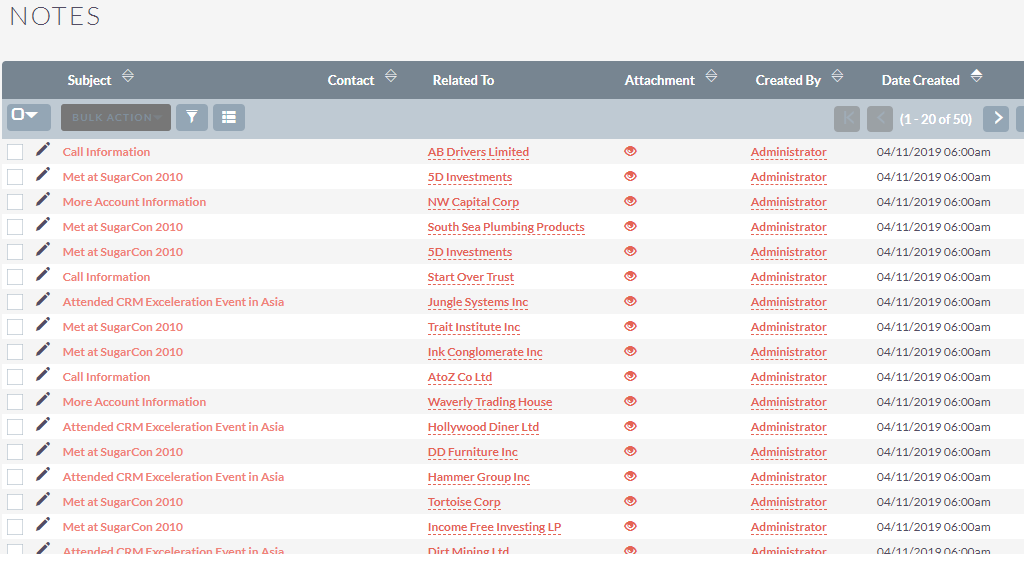Sort by Subject column arrows
This screenshot has height=561, width=1024.
(x=127, y=77)
